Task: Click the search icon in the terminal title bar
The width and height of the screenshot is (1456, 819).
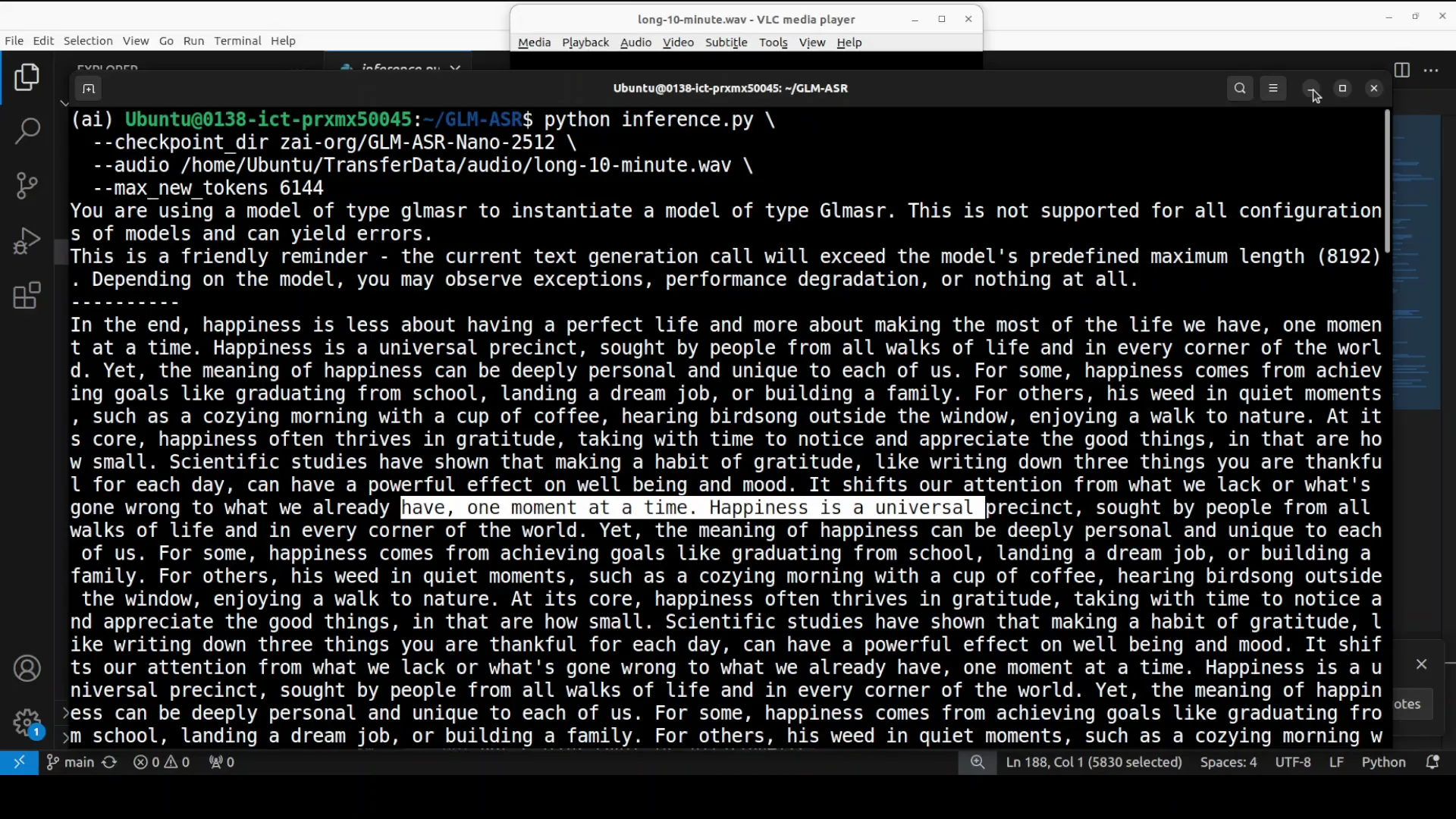Action: [x=1241, y=88]
